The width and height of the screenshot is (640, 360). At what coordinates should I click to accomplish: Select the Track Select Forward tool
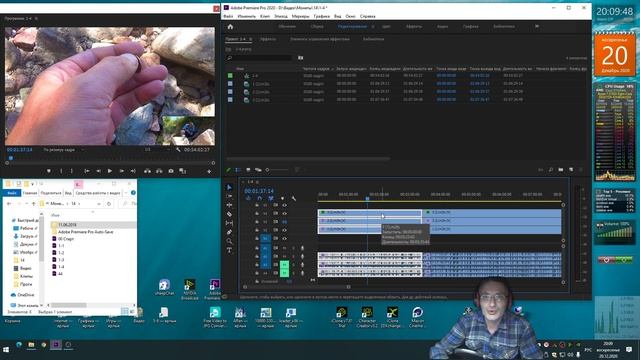click(x=229, y=196)
